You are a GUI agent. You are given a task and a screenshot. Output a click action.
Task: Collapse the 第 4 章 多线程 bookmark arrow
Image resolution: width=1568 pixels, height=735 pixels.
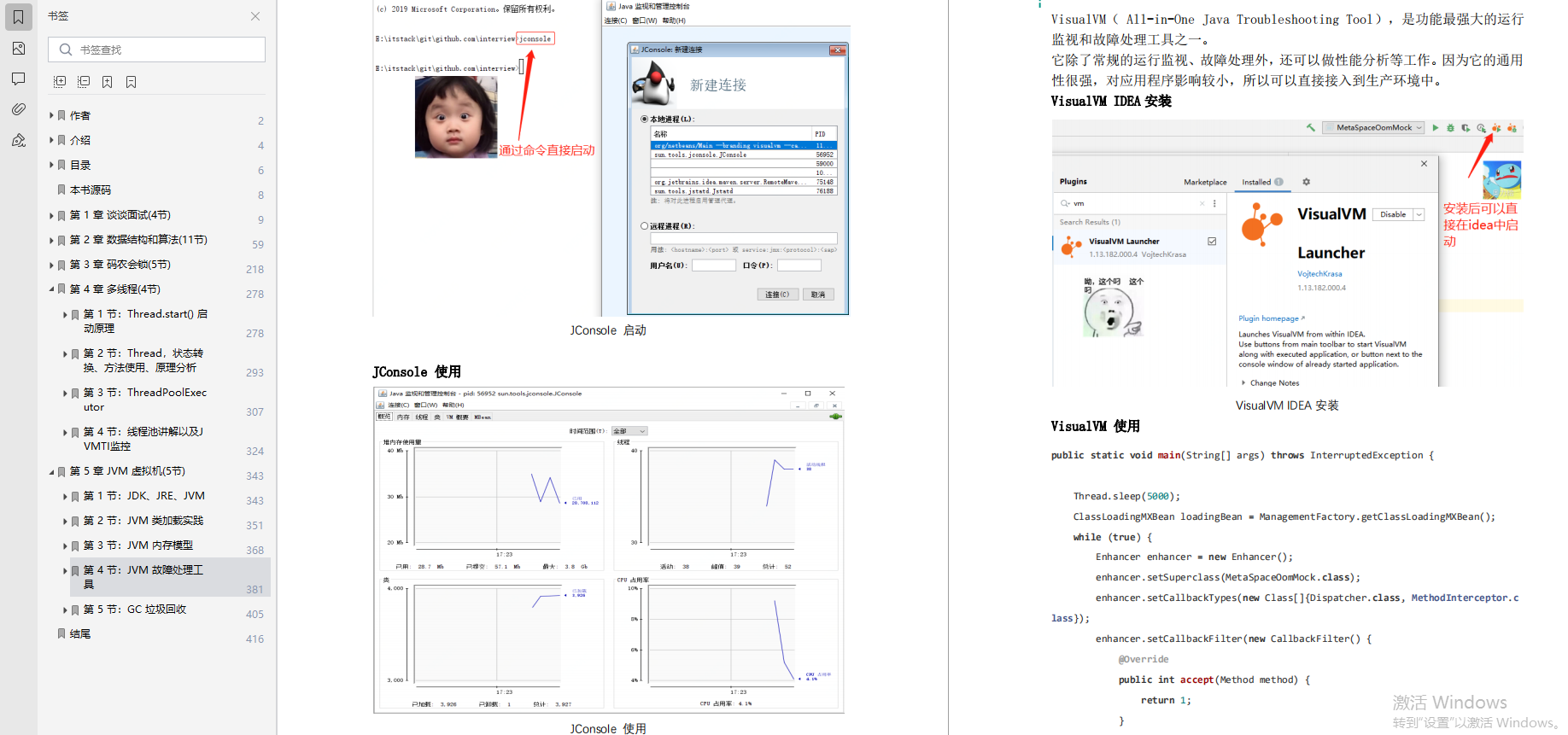pos(51,289)
